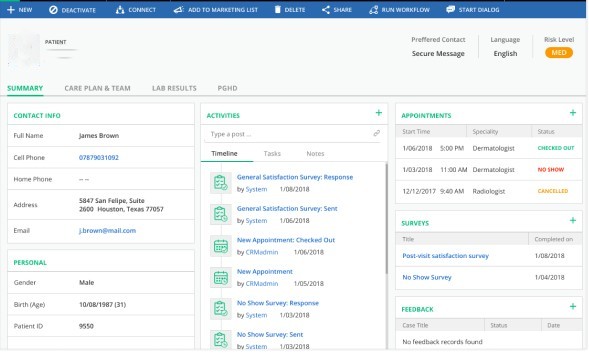Click the Run Workflow button label

(405, 10)
